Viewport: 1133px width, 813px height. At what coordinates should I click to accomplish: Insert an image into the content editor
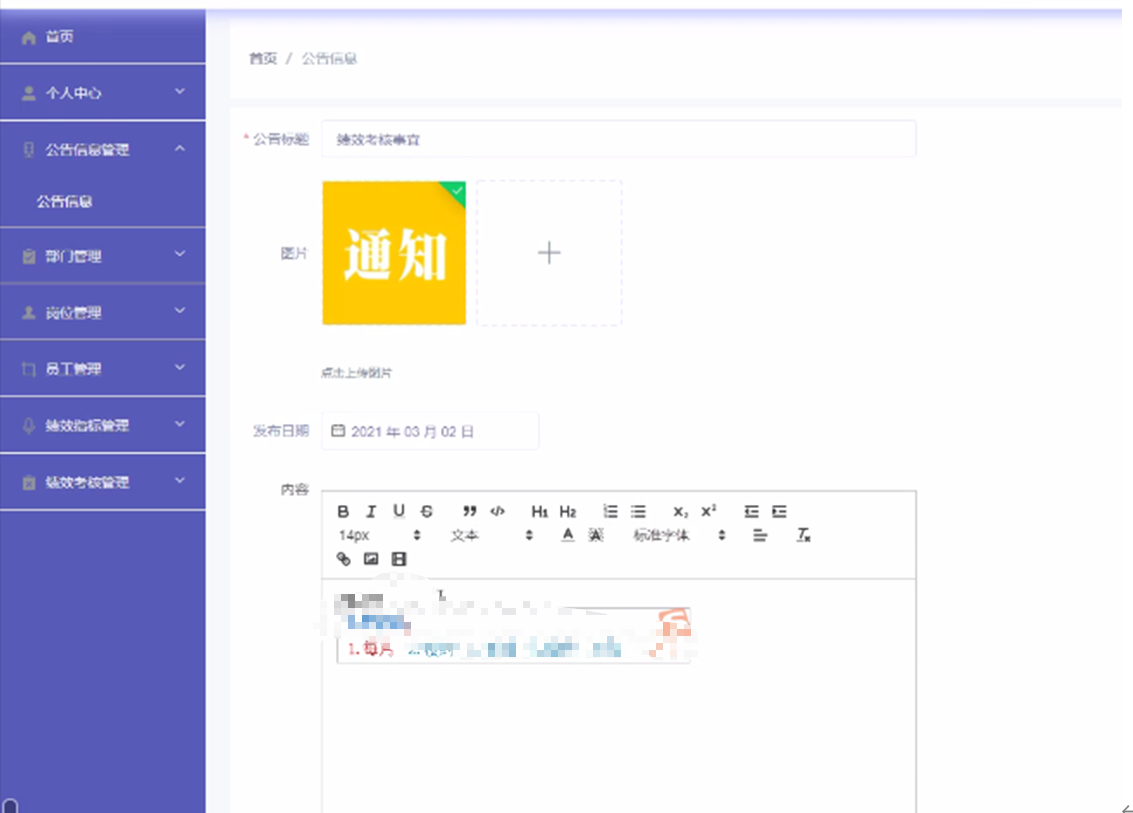point(370,559)
